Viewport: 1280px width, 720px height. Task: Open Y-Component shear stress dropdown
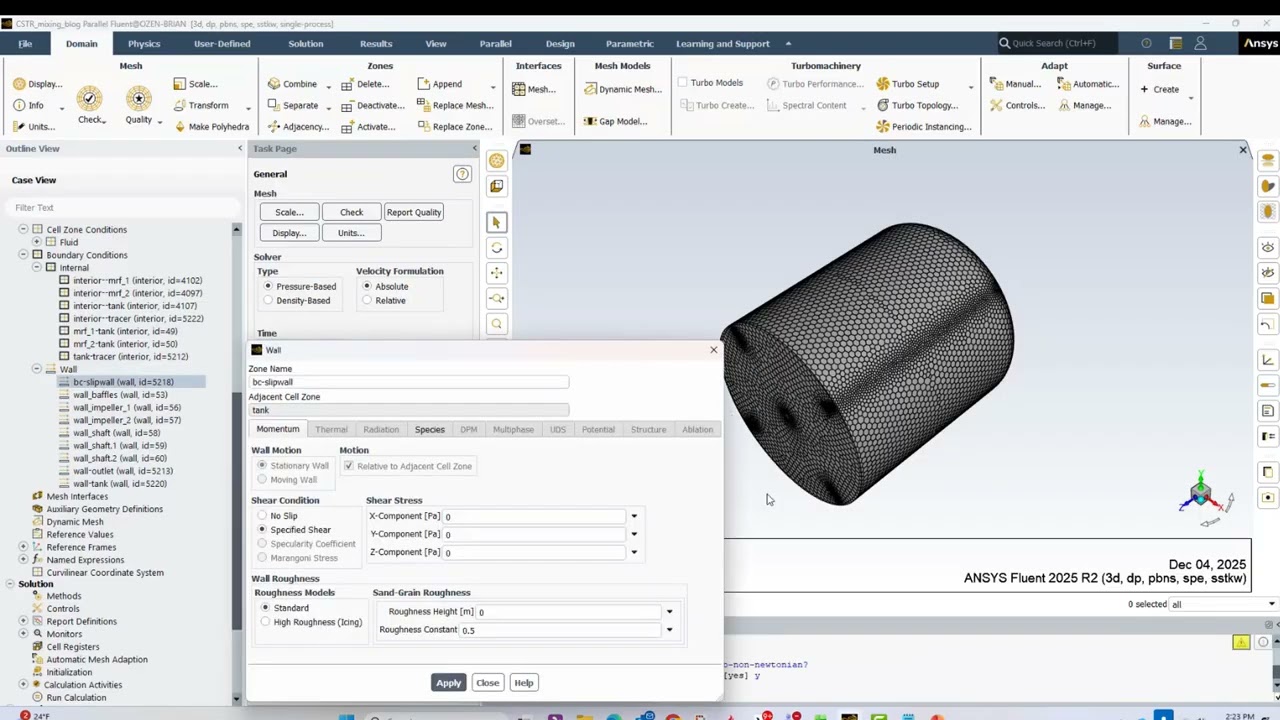click(634, 534)
